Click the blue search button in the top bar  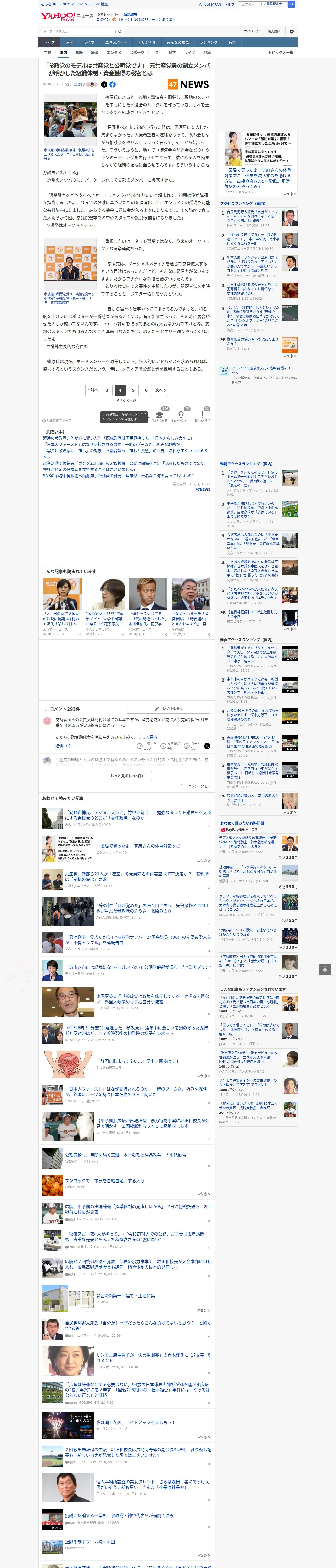click(x=292, y=4)
